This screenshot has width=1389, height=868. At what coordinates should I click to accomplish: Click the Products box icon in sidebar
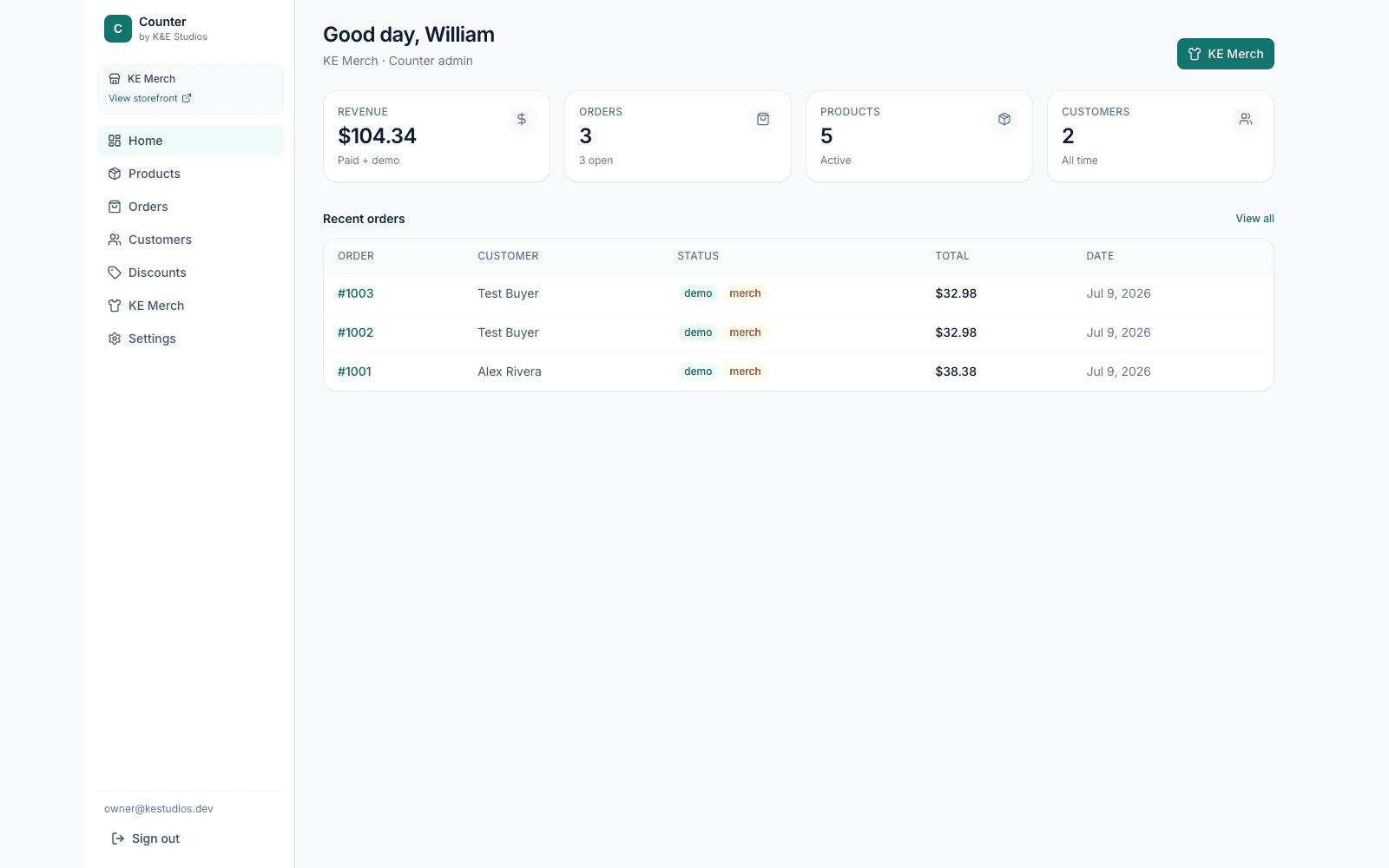(115, 174)
